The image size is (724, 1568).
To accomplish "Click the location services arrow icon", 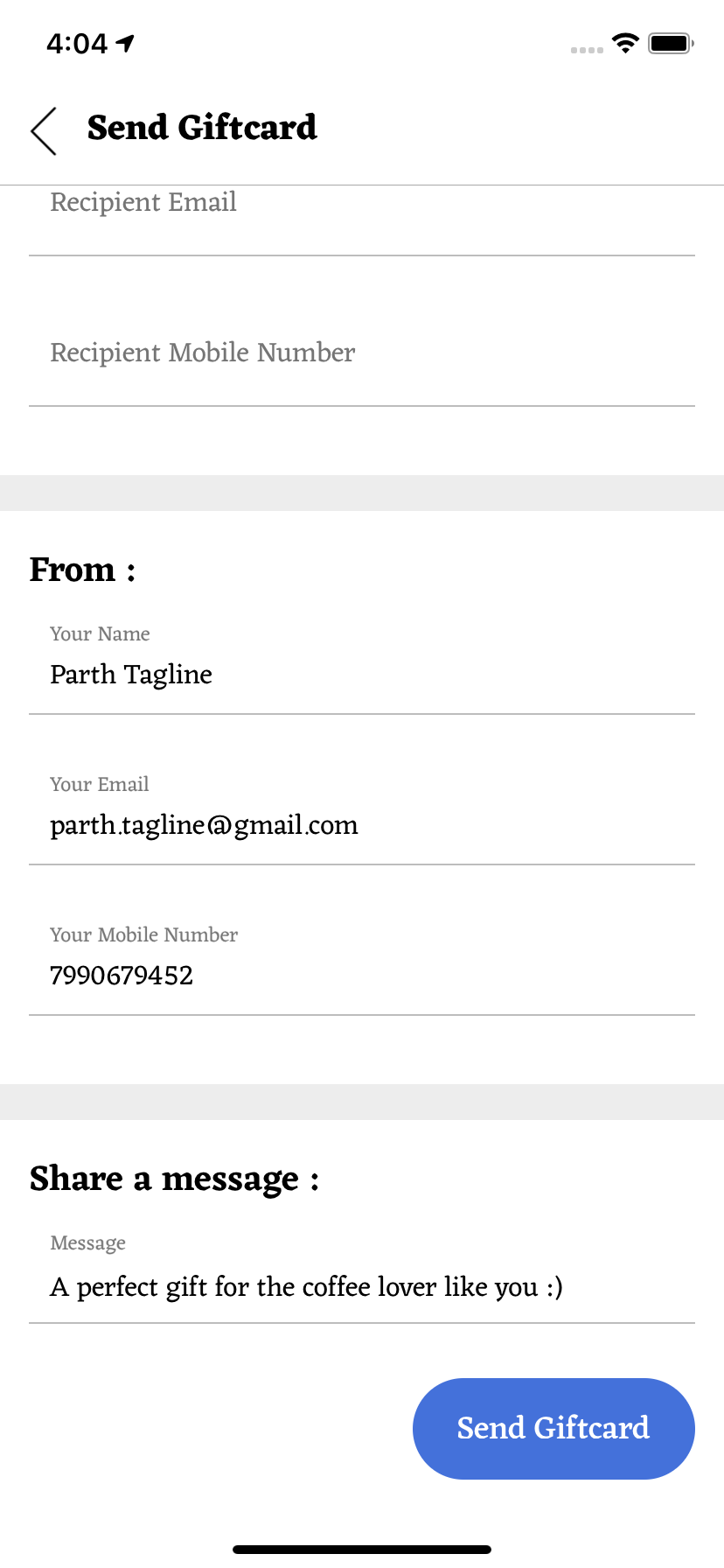I will click(126, 43).
